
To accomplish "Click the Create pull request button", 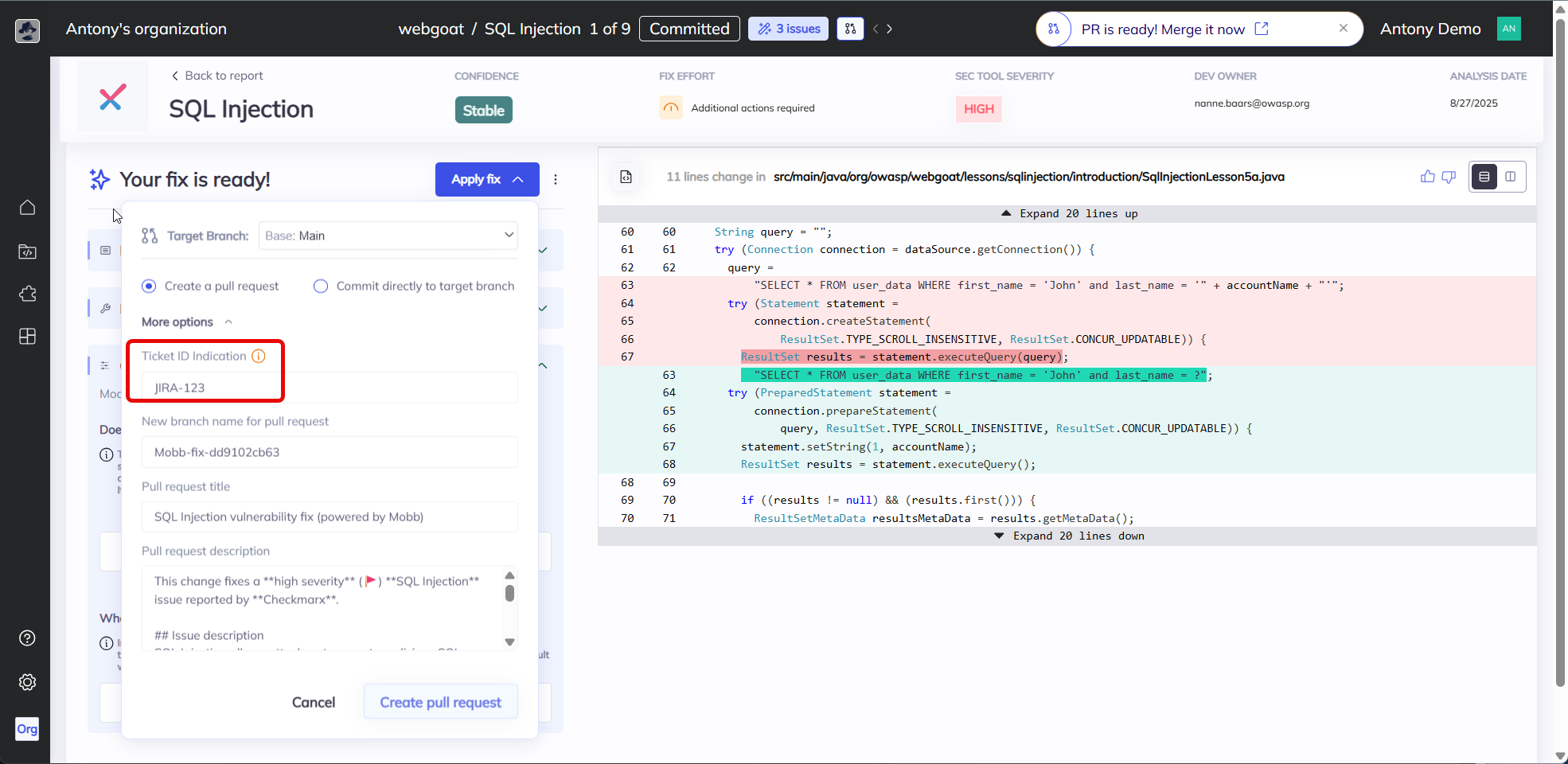I will tap(440, 702).
